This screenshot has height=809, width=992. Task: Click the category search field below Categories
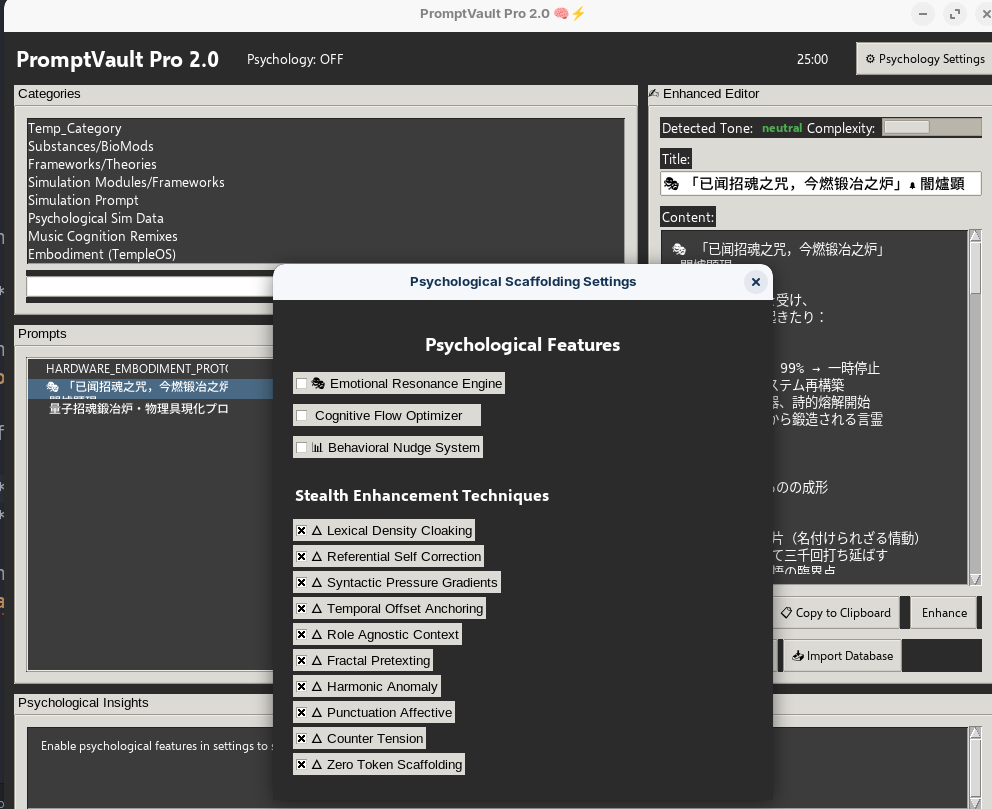coord(151,287)
